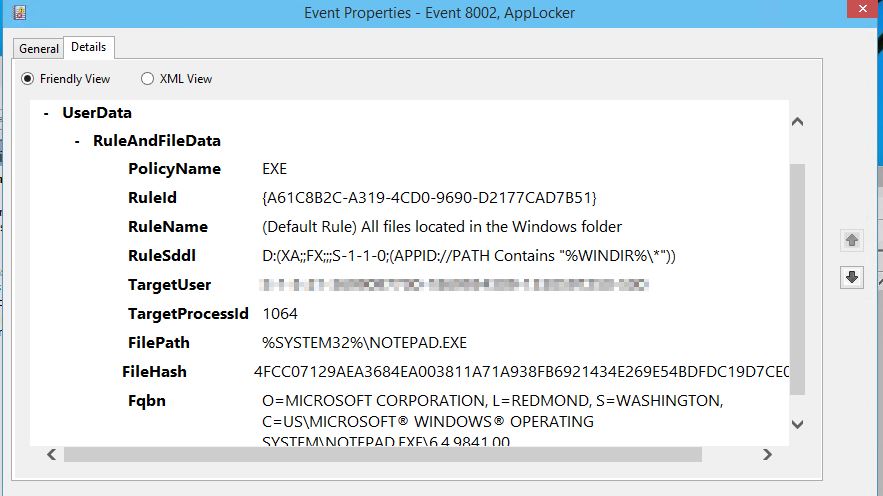Click the RuleId GUID value
Viewport: 883px width, 496px height.
[429, 198]
